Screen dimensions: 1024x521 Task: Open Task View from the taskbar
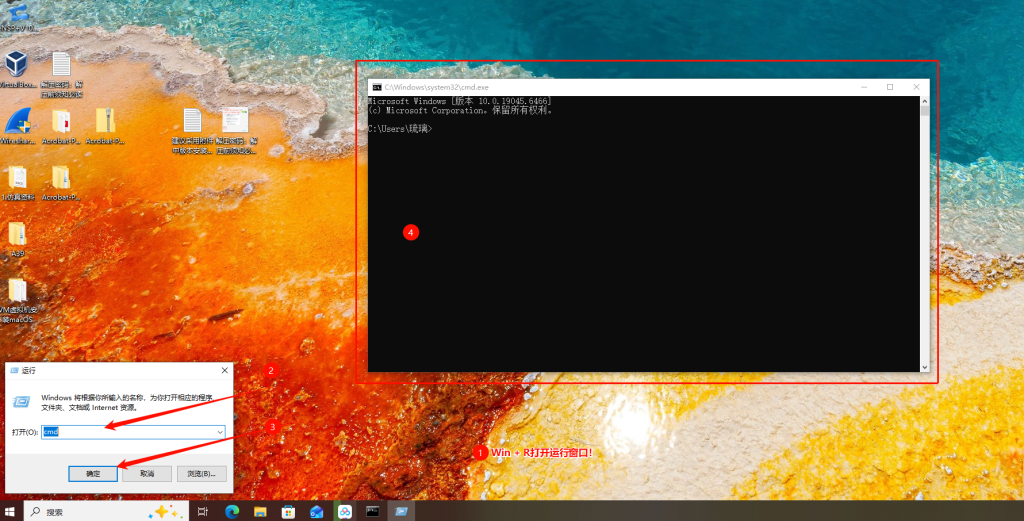click(202, 511)
